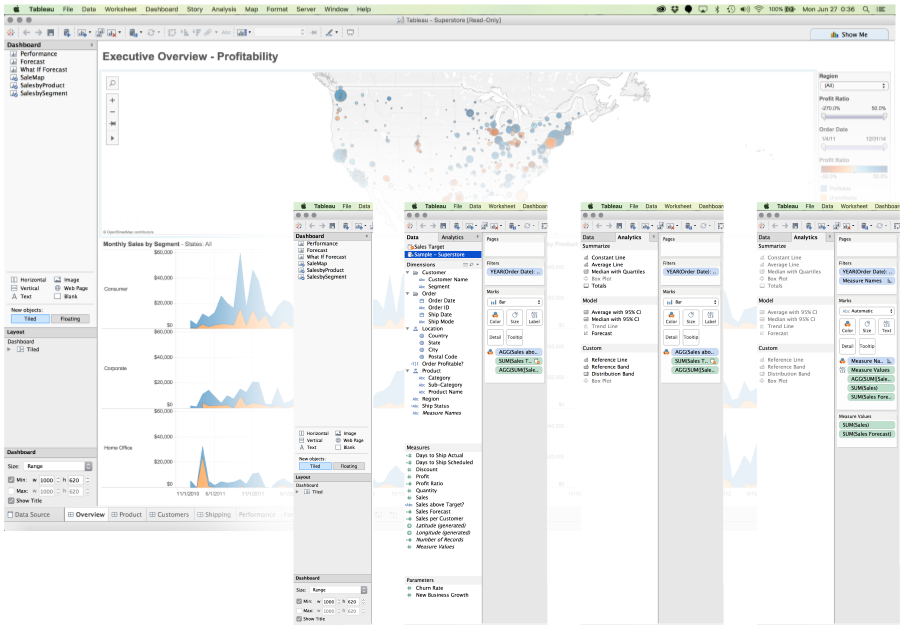Zoom out on the map with minus
Viewport: 901px width, 625px height.
(x=113, y=112)
